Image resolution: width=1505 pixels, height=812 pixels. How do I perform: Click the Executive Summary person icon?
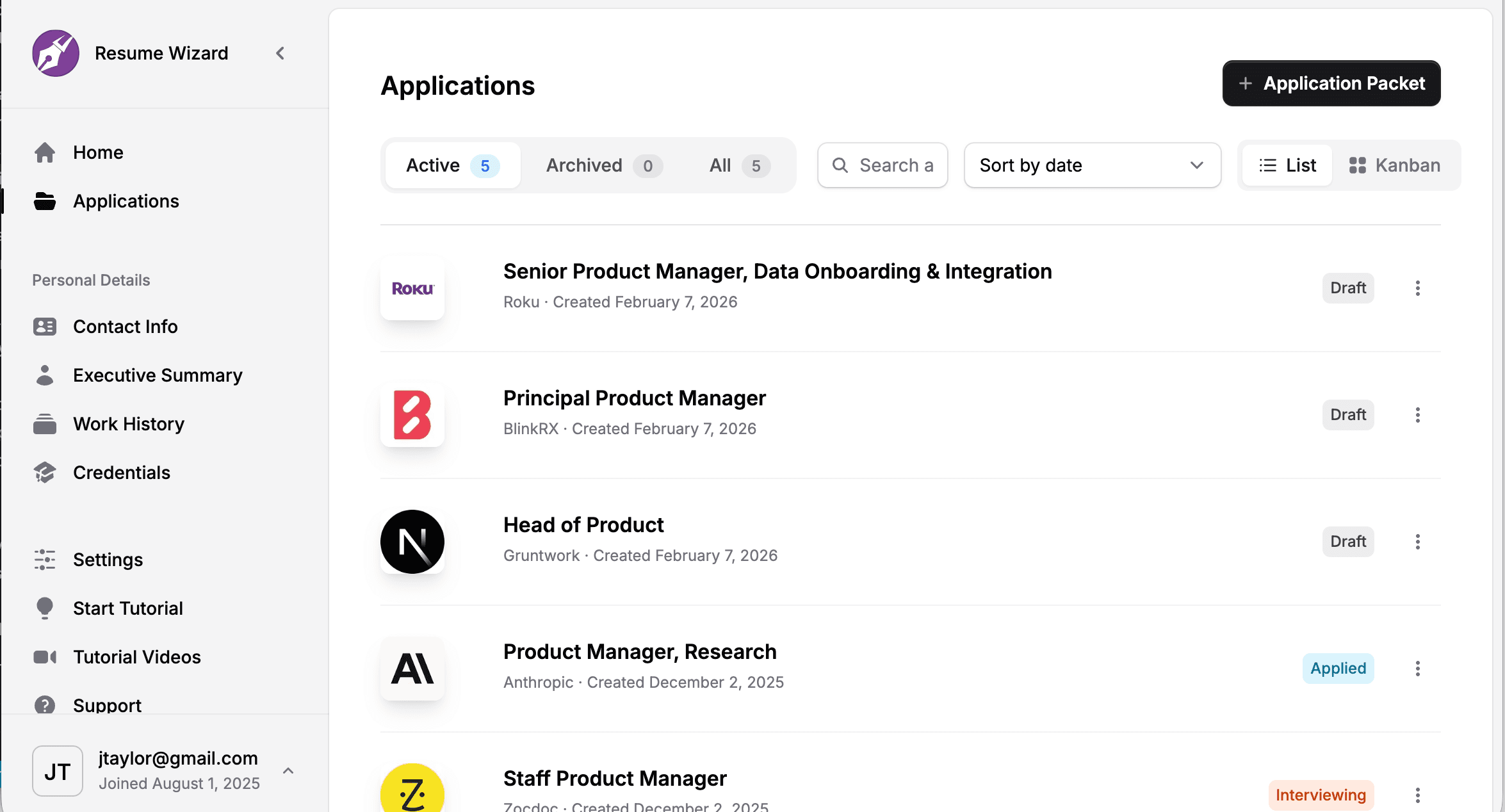pos(45,375)
